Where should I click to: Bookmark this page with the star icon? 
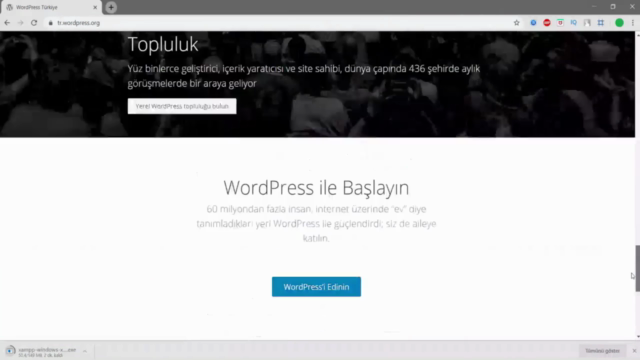516,23
